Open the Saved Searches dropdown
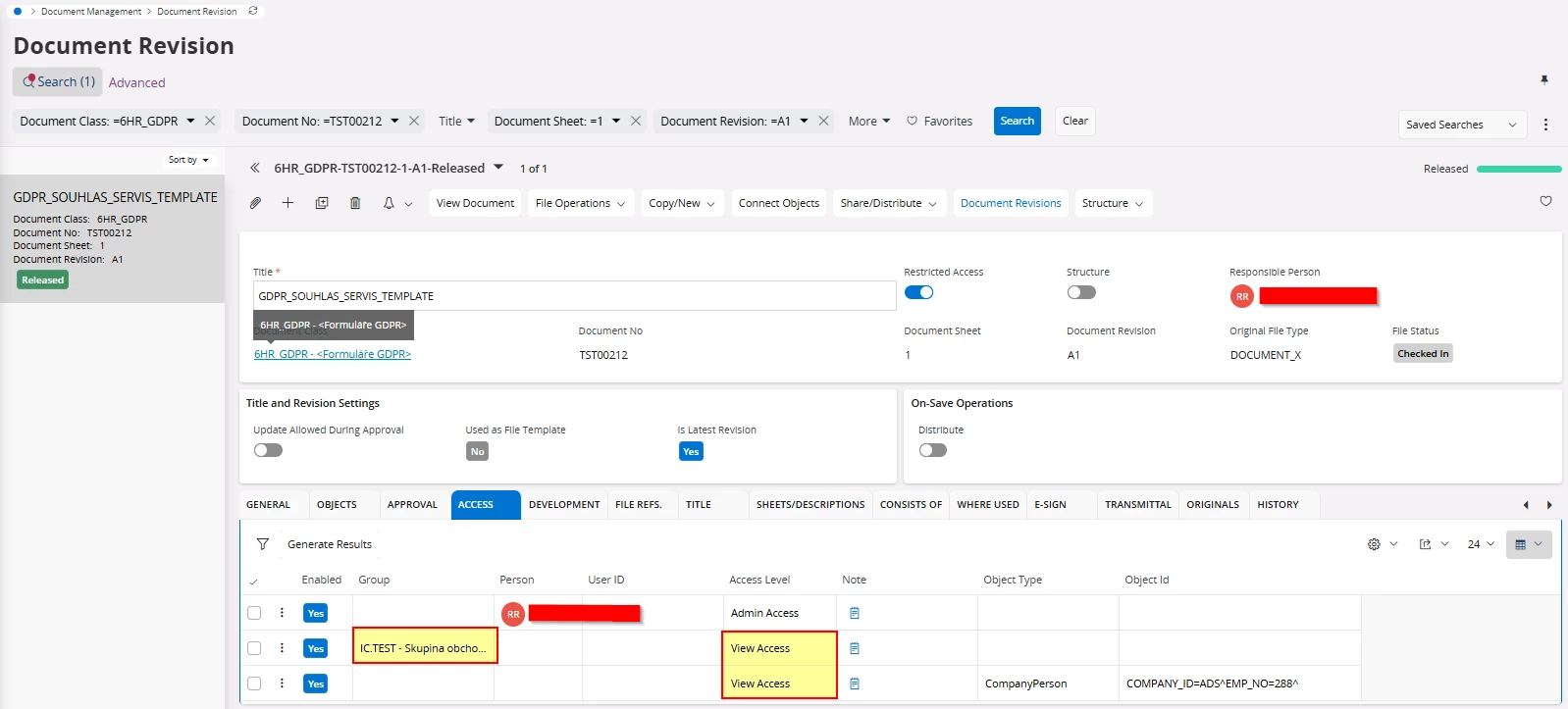The image size is (1568, 709). (x=1461, y=125)
